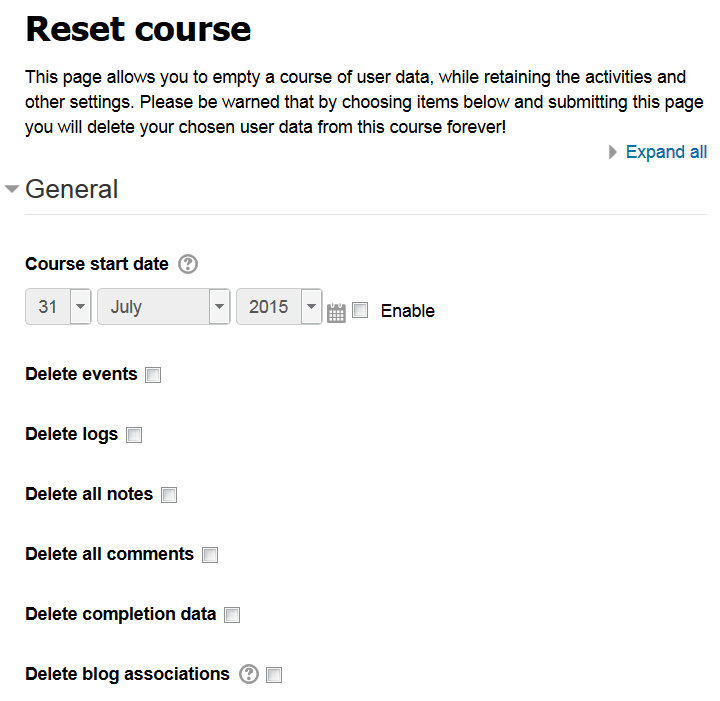Toggle the Delete all notes checkbox

169,495
